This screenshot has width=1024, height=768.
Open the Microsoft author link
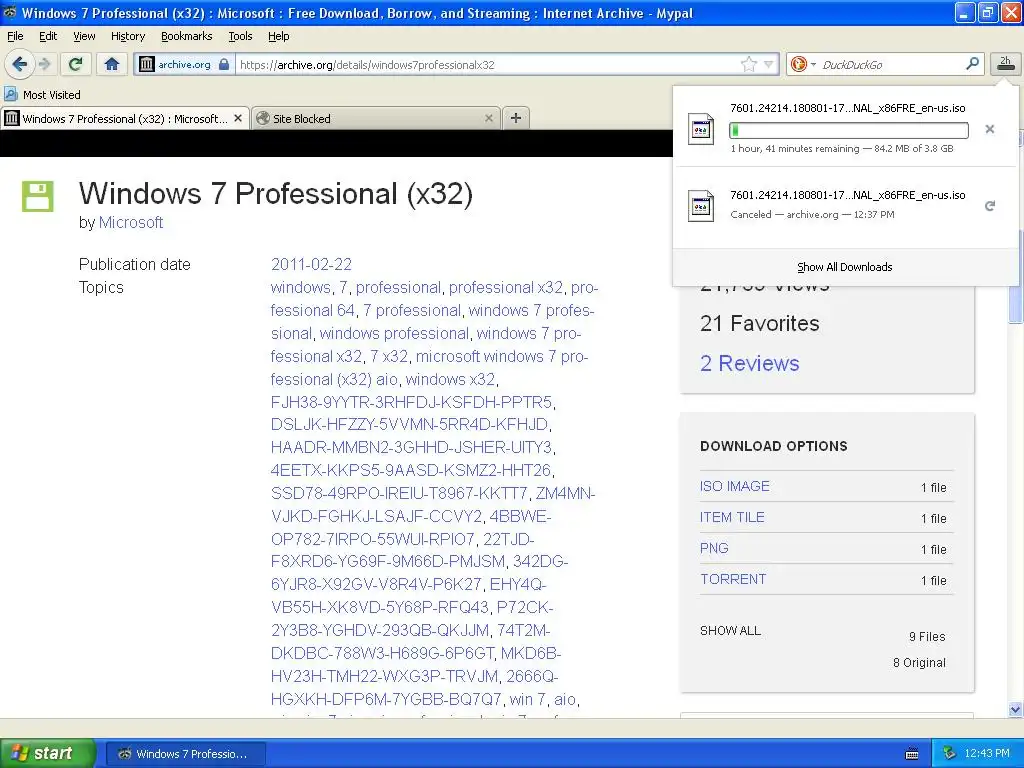tap(131, 223)
